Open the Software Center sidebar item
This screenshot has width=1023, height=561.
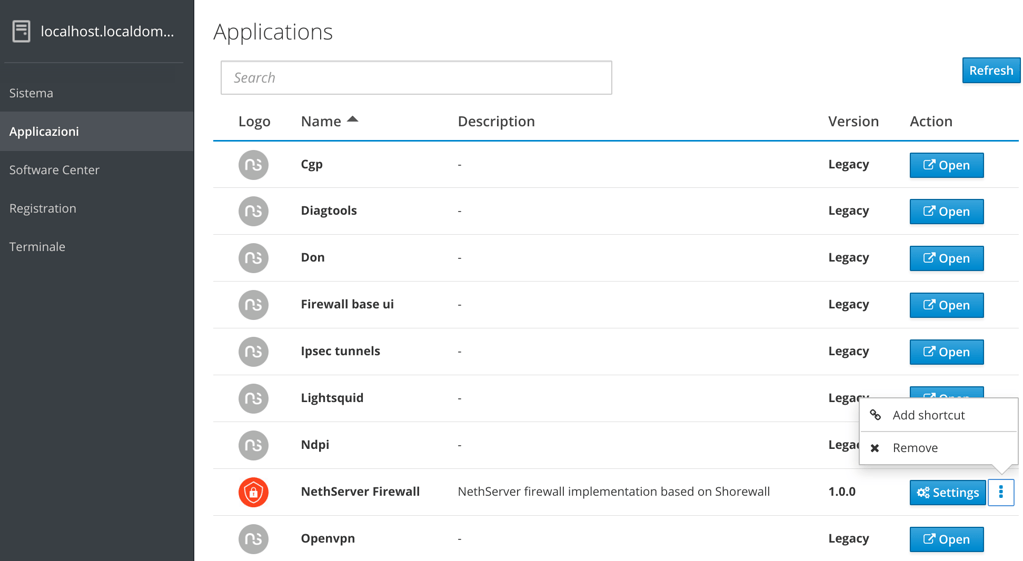pos(54,170)
